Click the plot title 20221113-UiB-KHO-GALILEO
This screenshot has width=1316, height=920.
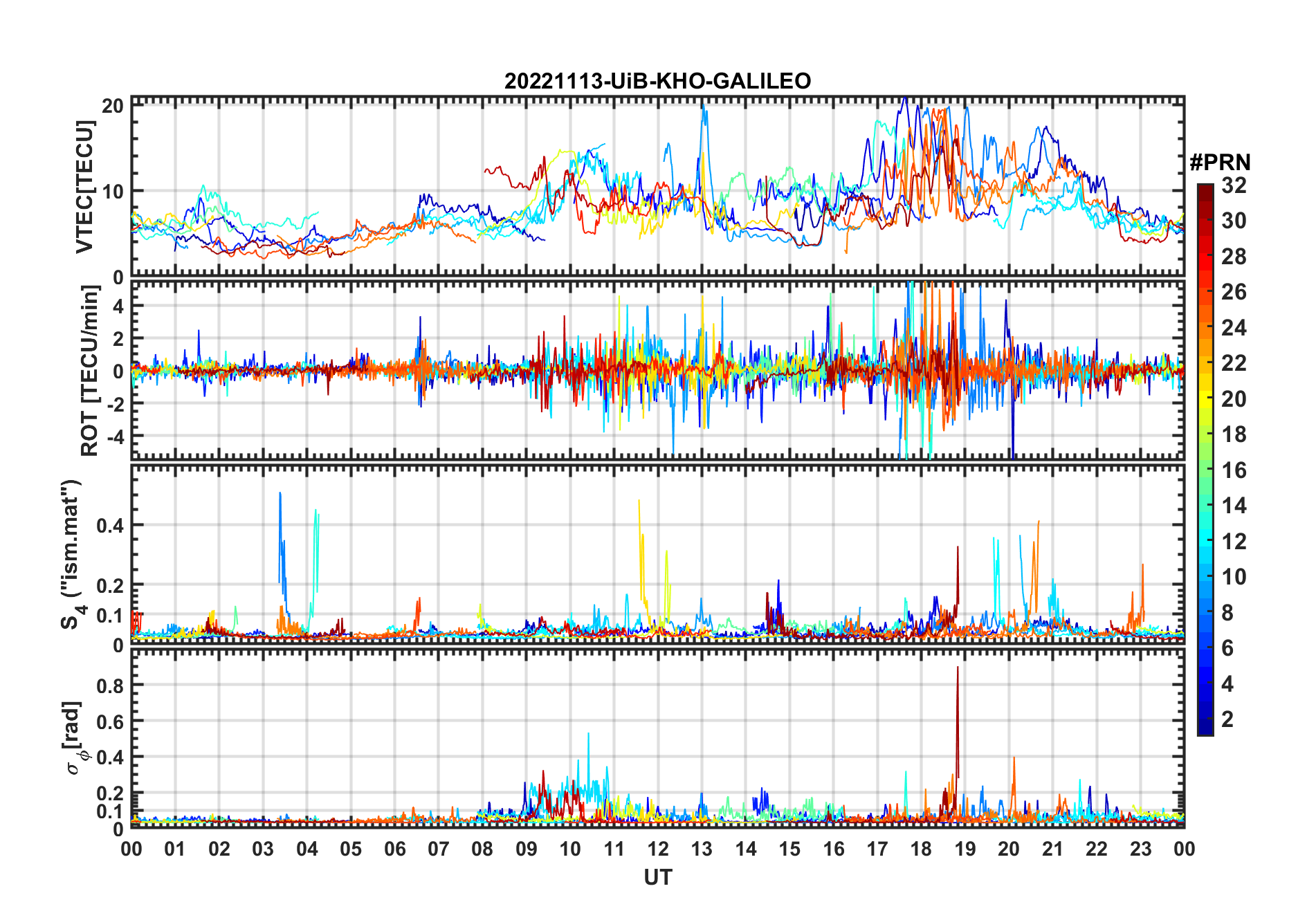pos(657,82)
